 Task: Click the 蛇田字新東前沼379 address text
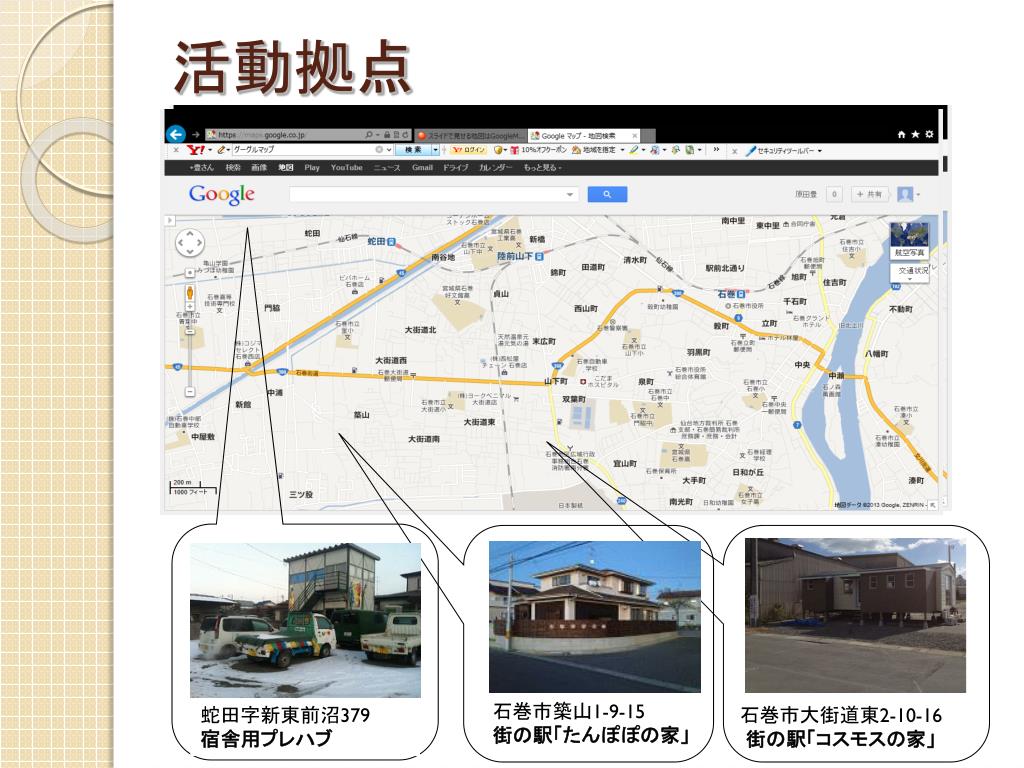pos(285,714)
